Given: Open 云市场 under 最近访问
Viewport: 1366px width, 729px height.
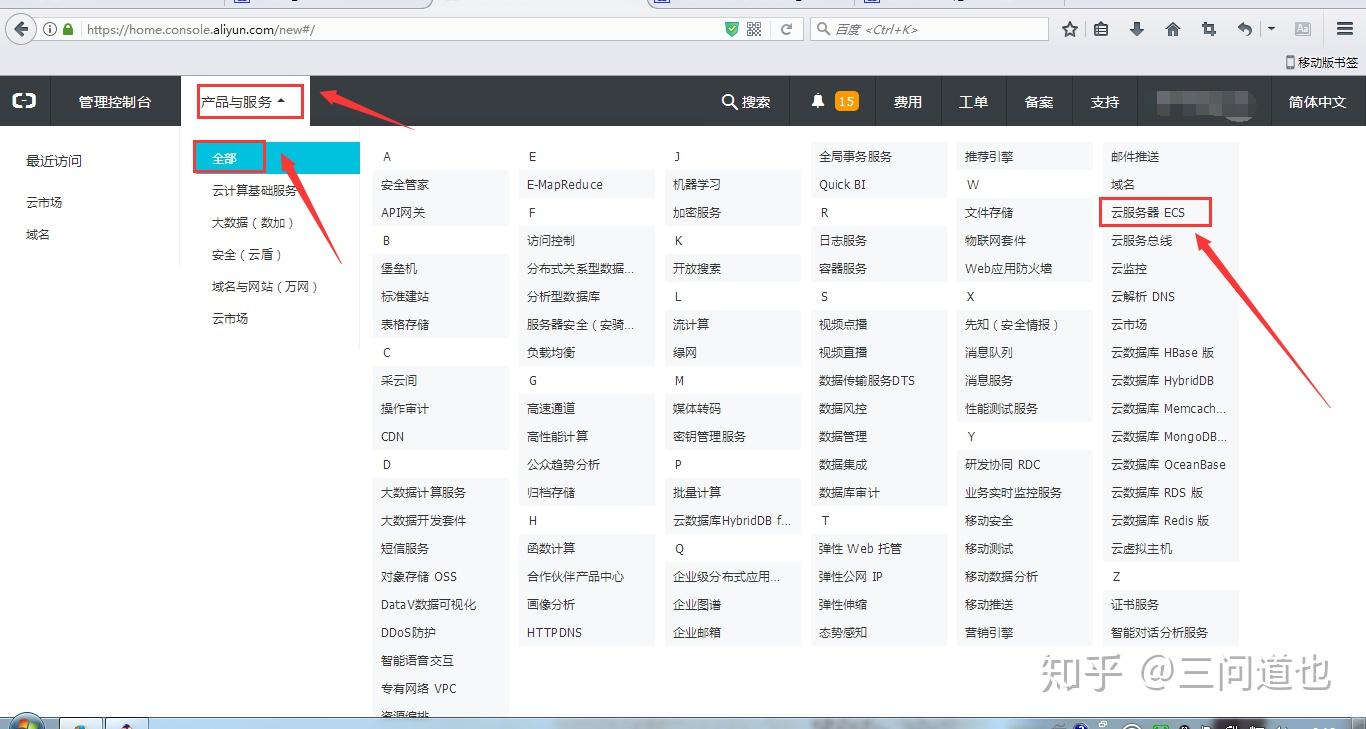Looking at the screenshot, I should pos(44,202).
